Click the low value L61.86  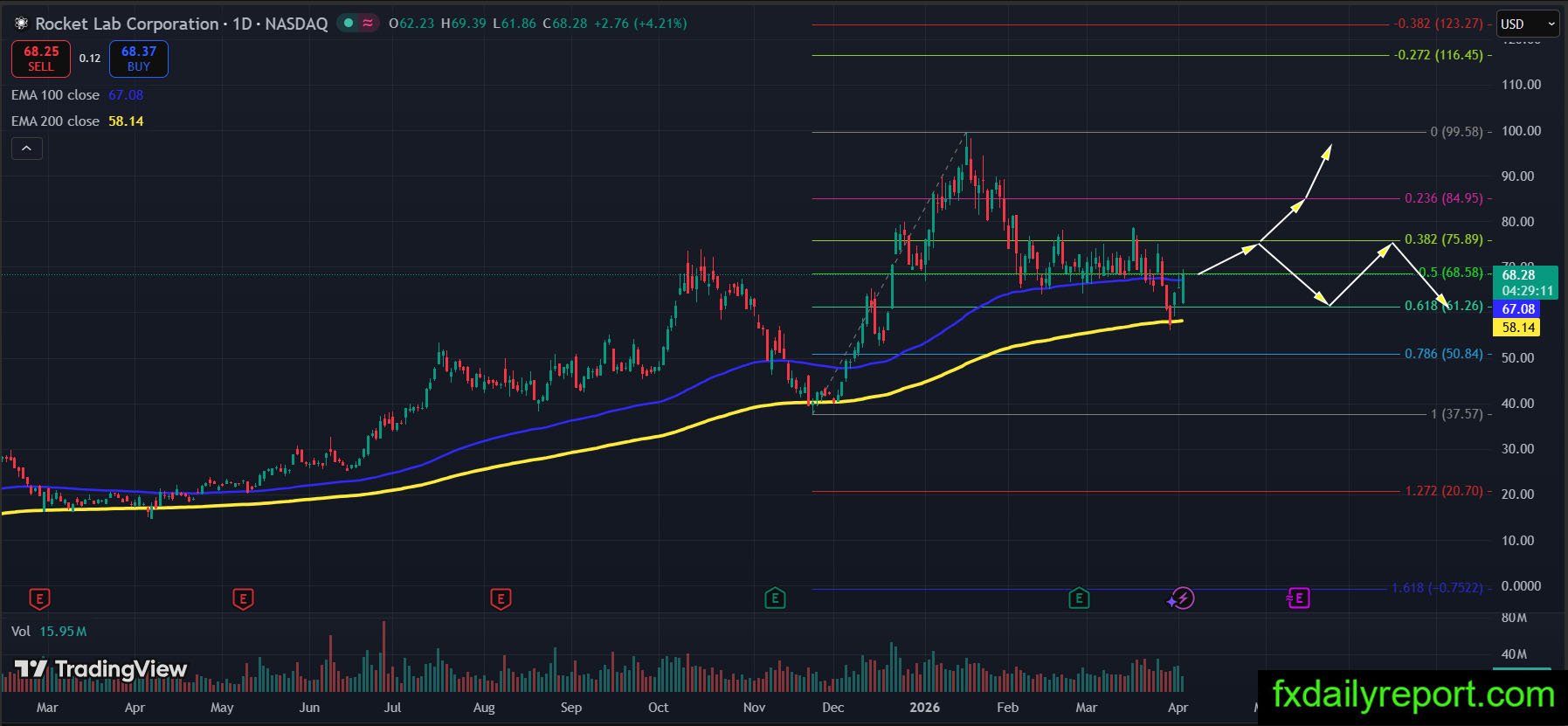515,24
